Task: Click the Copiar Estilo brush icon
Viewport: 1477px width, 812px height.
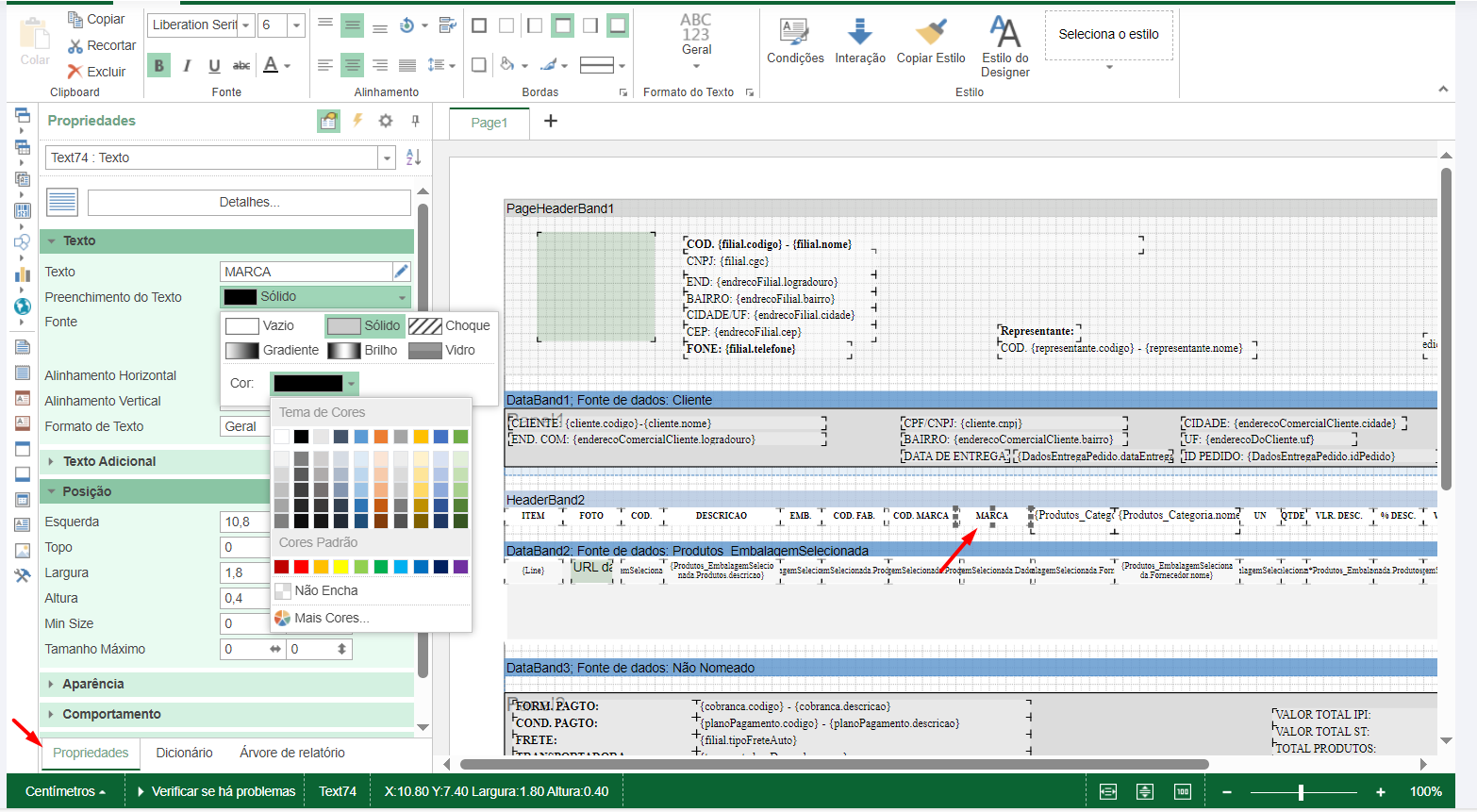Action: point(931,32)
